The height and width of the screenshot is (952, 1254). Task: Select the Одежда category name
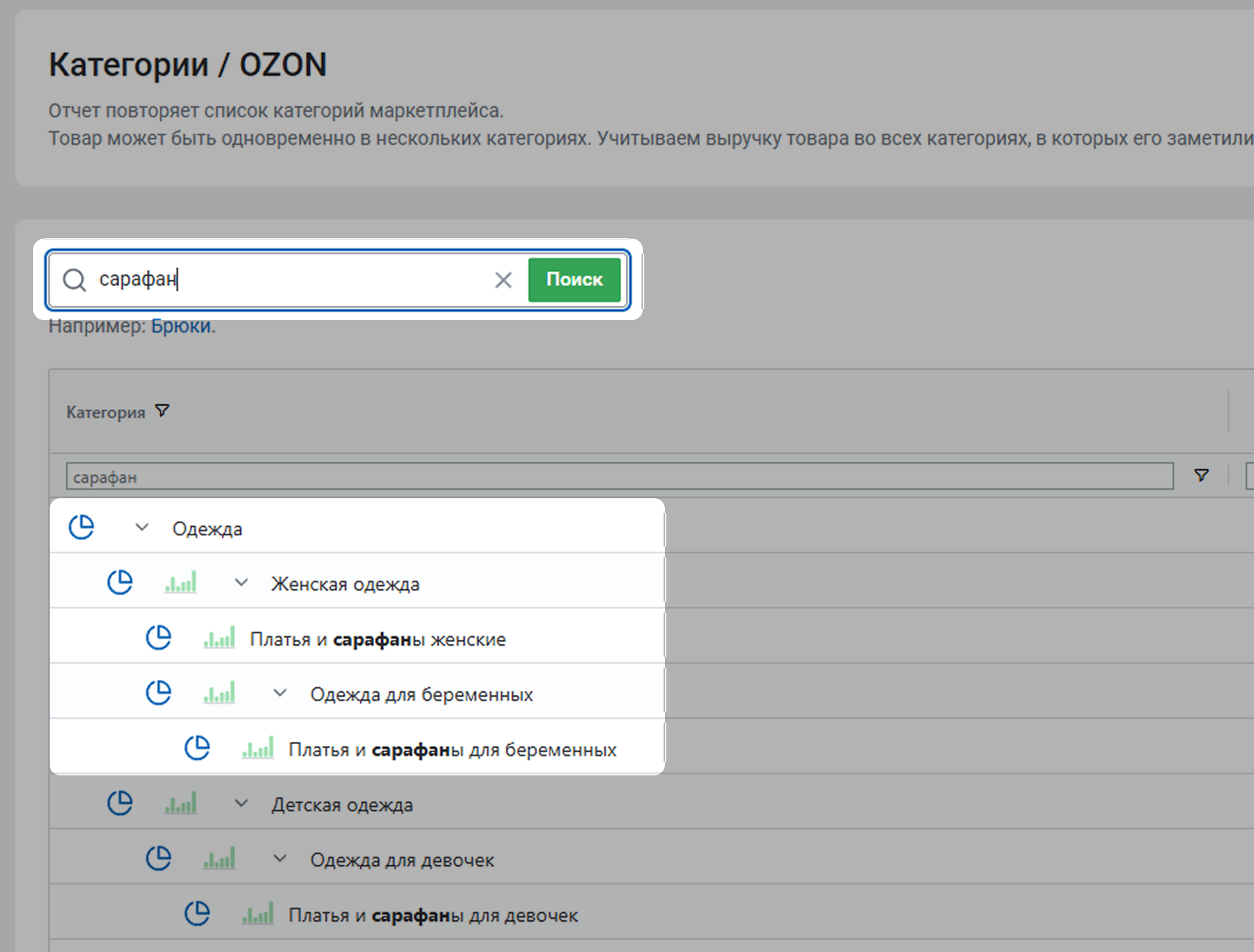pyautogui.click(x=207, y=529)
